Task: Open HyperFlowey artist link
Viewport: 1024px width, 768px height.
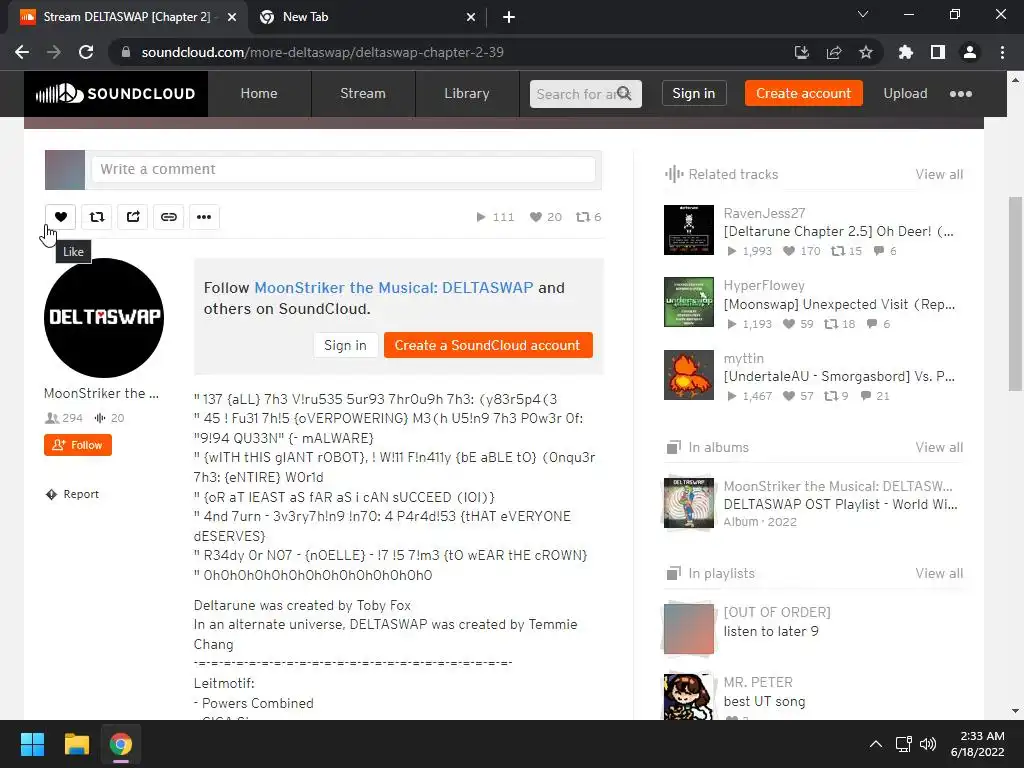Action: click(x=764, y=285)
